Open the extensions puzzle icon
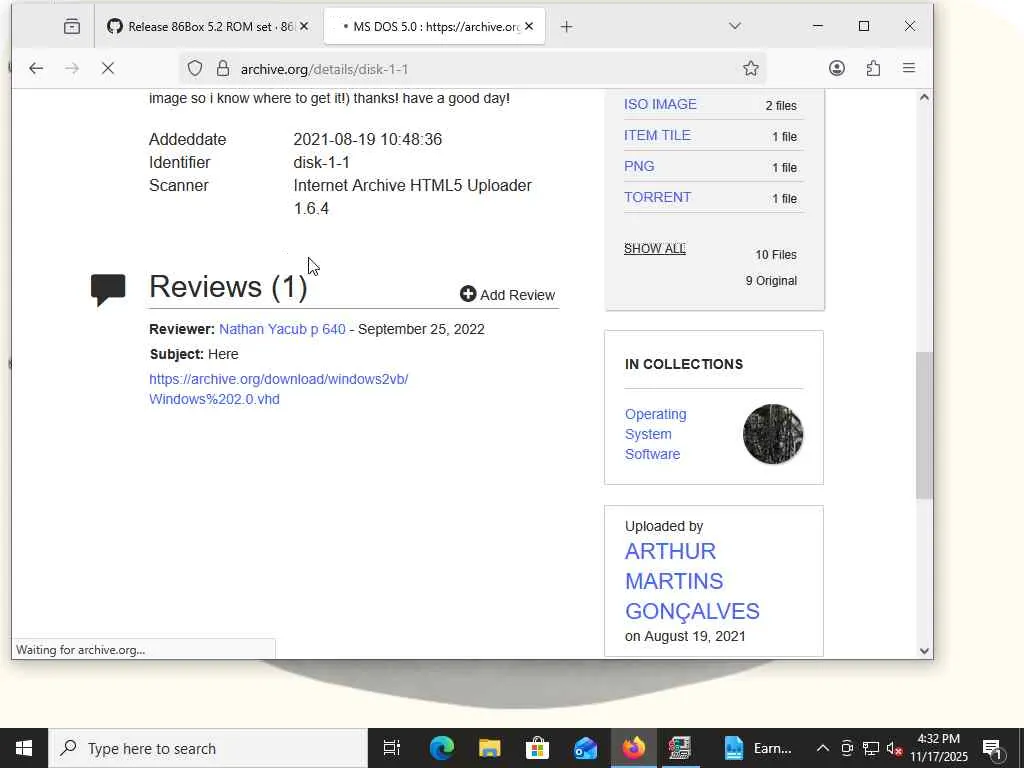This screenshot has height=768, width=1024. point(873,68)
